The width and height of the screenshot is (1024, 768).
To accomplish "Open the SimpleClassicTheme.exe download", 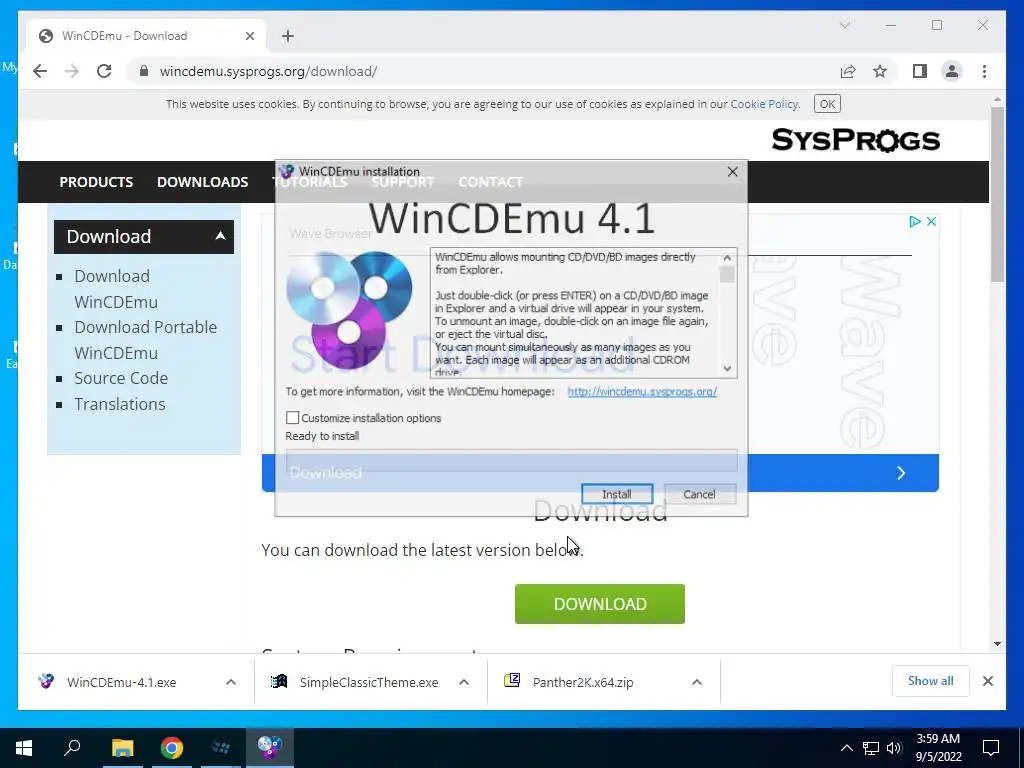I will (355, 682).
